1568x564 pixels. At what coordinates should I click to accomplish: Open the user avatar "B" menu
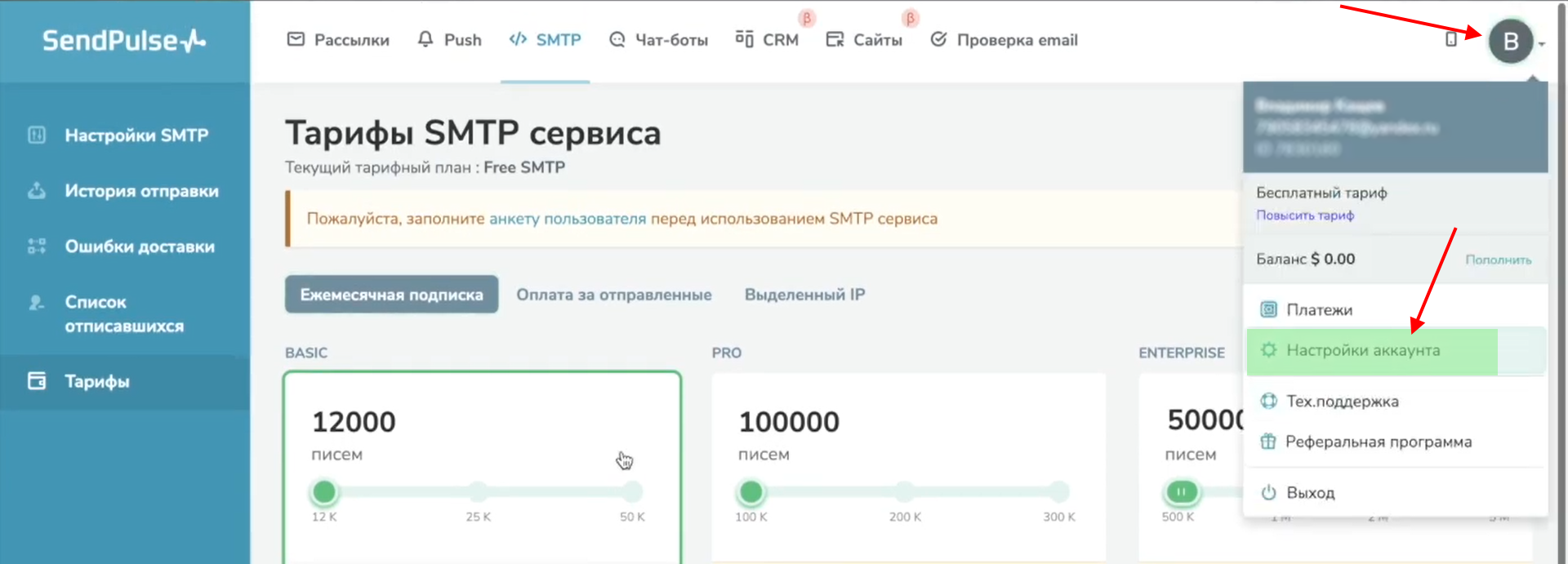(1510, 41)
